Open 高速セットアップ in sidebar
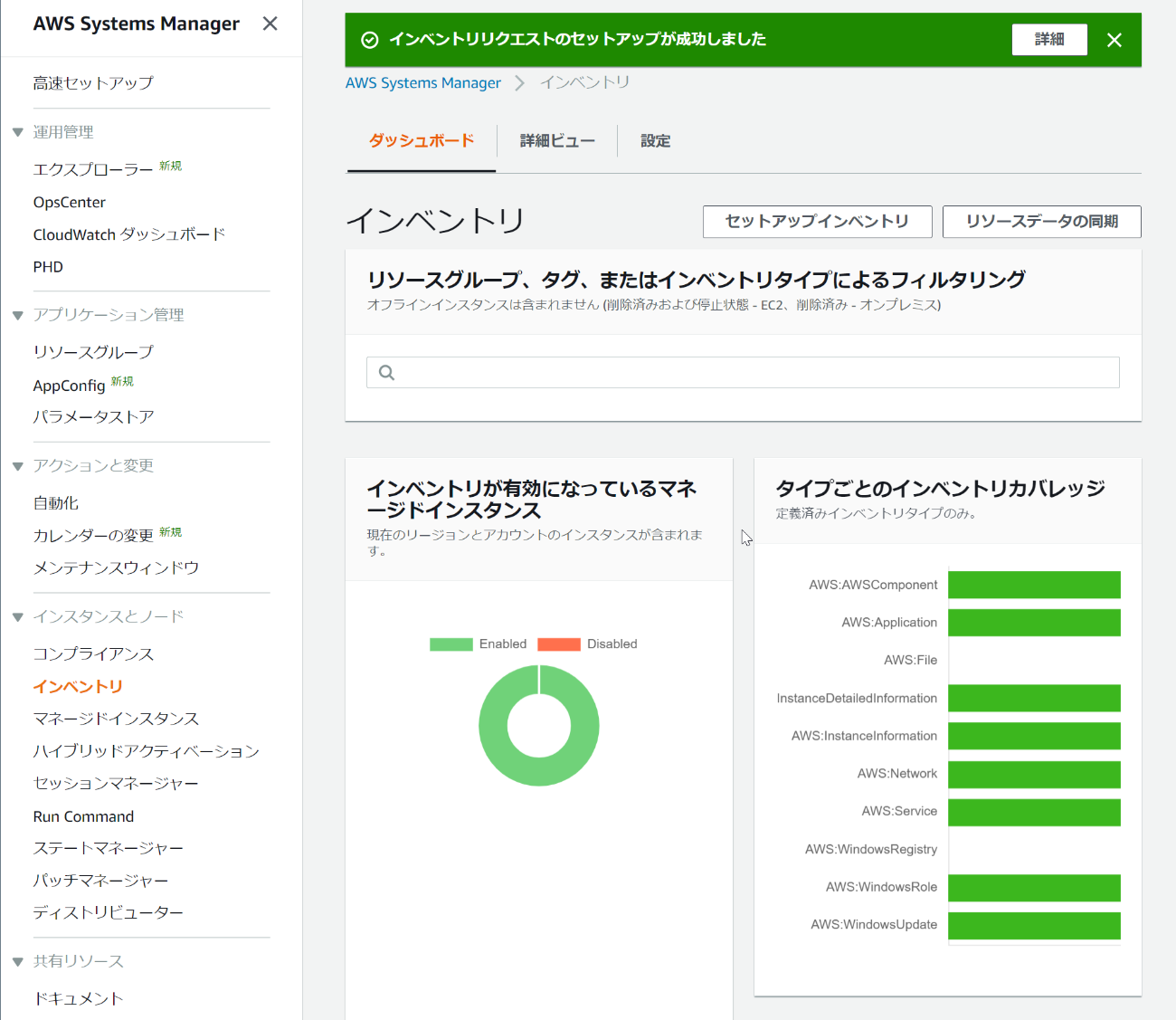 click(93, 83)
